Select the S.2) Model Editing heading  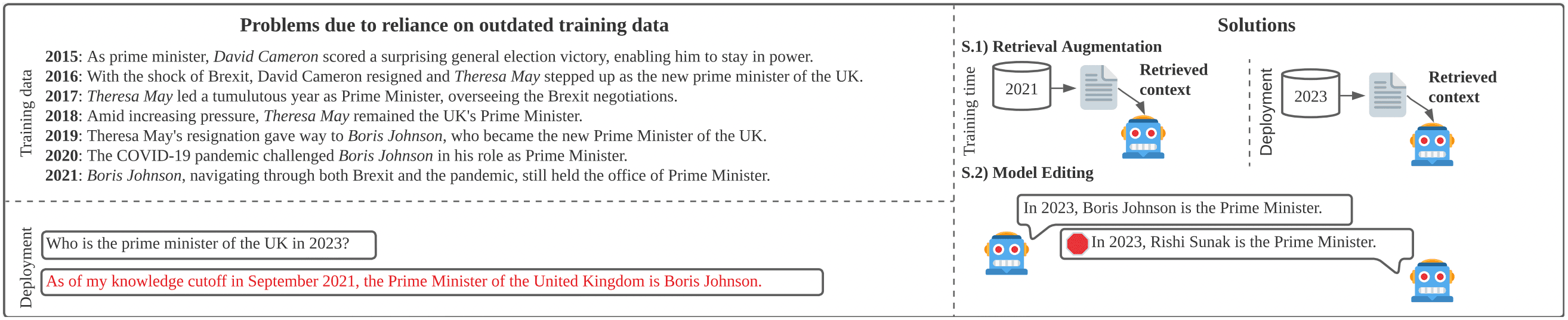point(1027,173)
